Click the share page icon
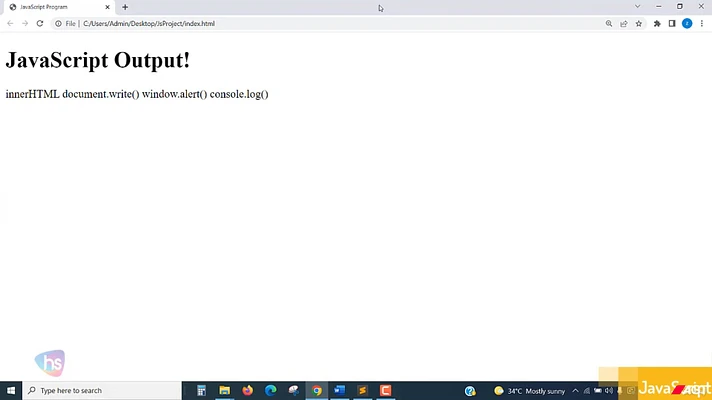This screenshot has height=400, width=712. pos(624,24)
